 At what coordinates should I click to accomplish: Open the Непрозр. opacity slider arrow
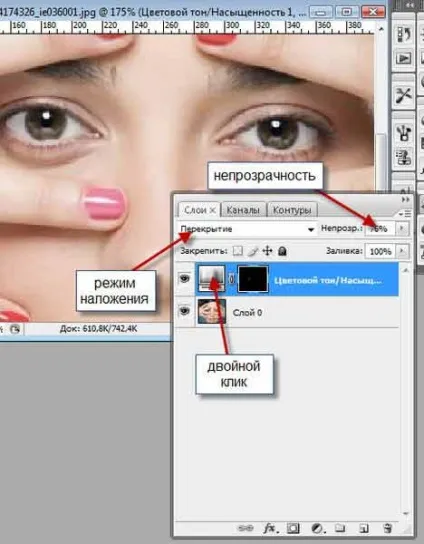pos(403,228)
